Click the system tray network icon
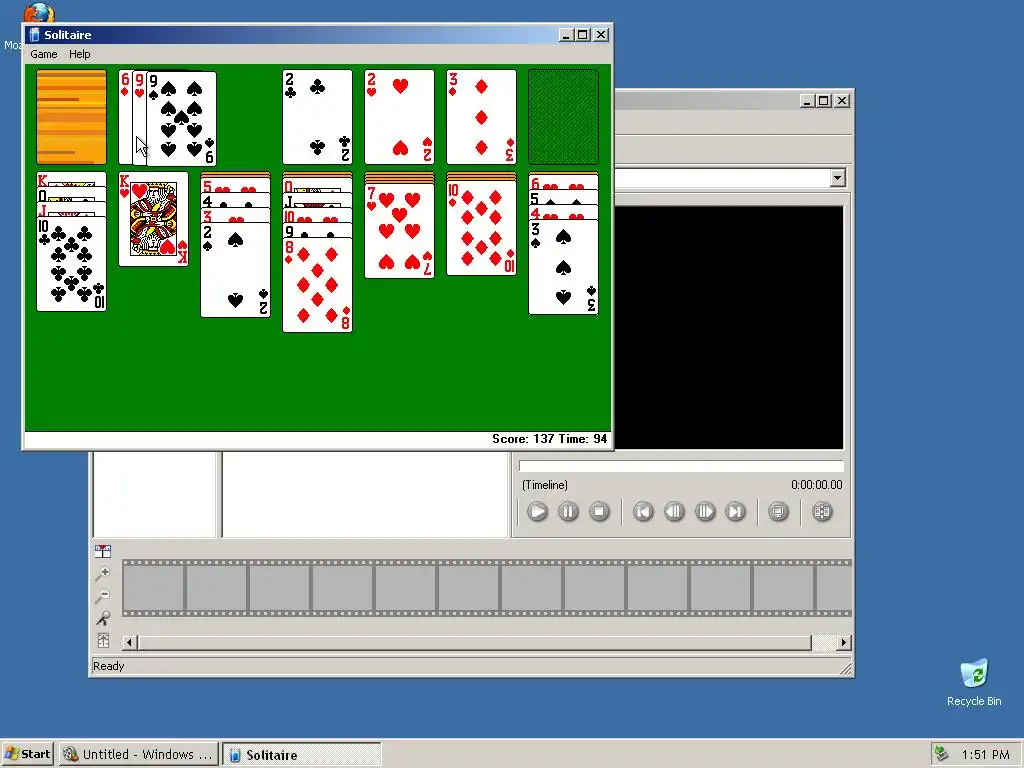 (941, 754)
